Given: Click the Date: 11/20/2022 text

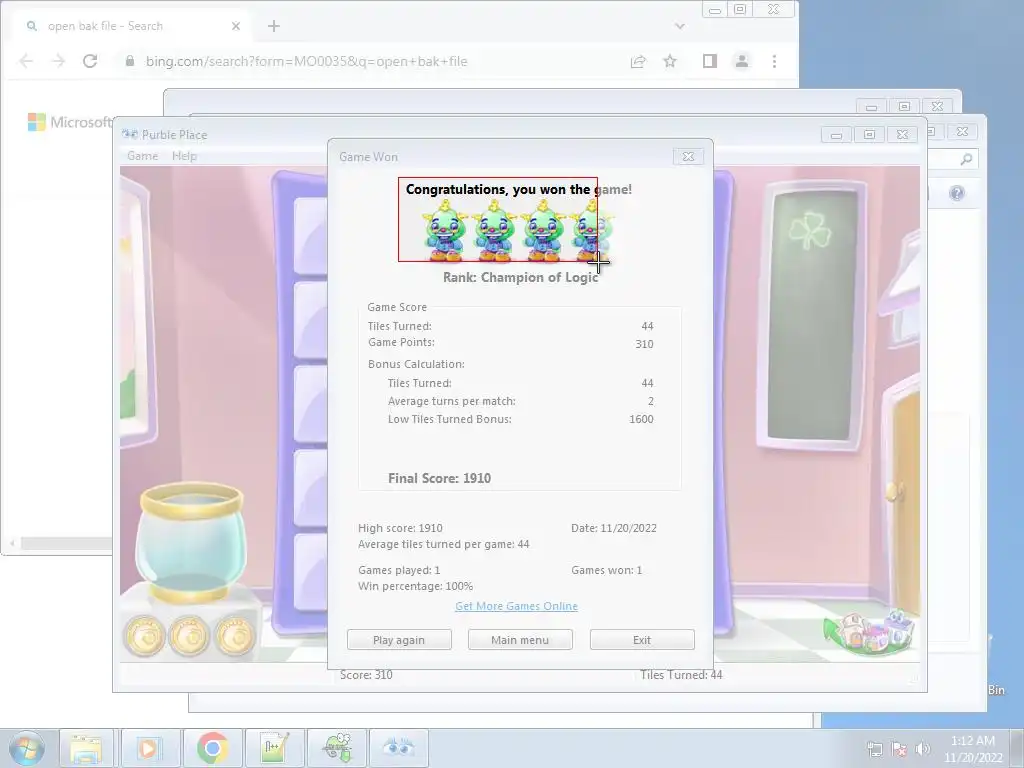Looking at the screenshot, I should pos(614,528).
